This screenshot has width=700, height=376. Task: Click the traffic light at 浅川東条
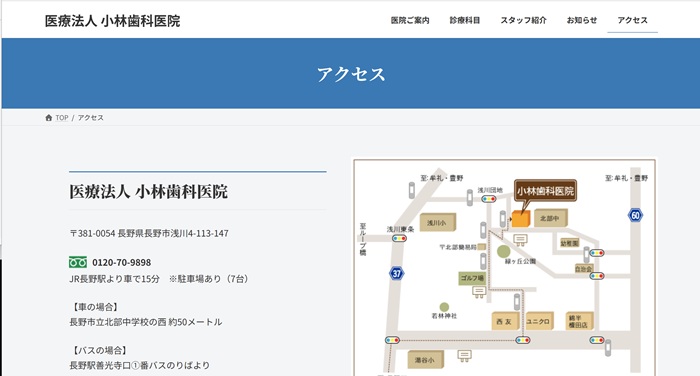point(400,238)
